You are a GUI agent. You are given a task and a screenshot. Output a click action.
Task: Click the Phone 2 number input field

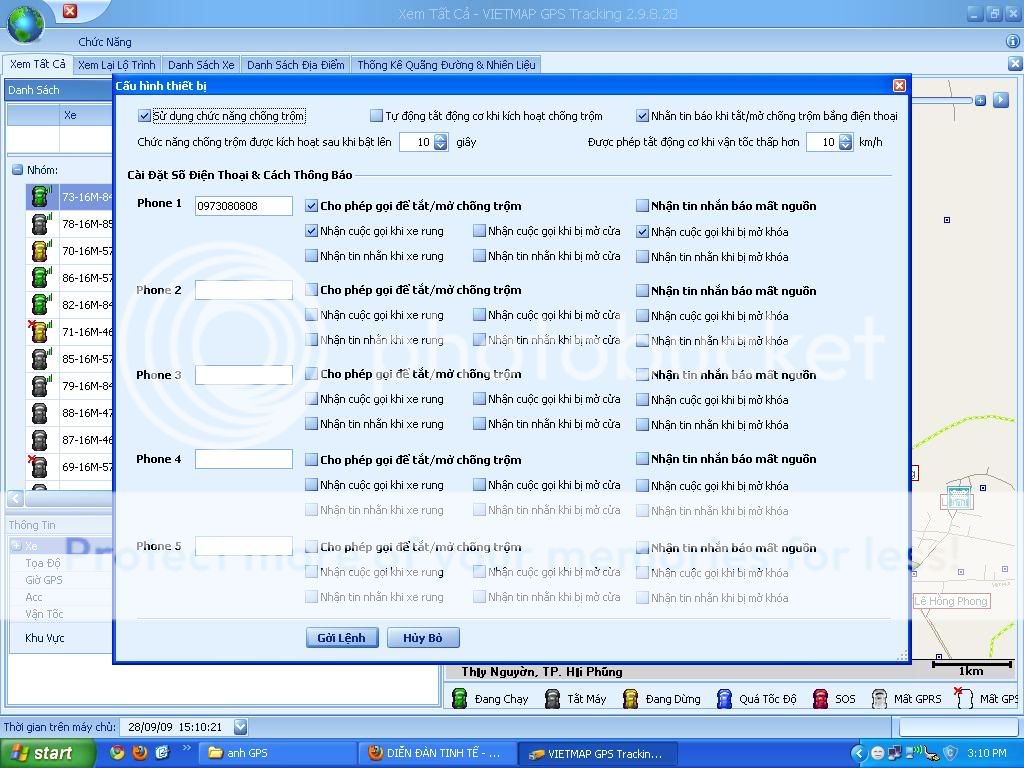243,290
